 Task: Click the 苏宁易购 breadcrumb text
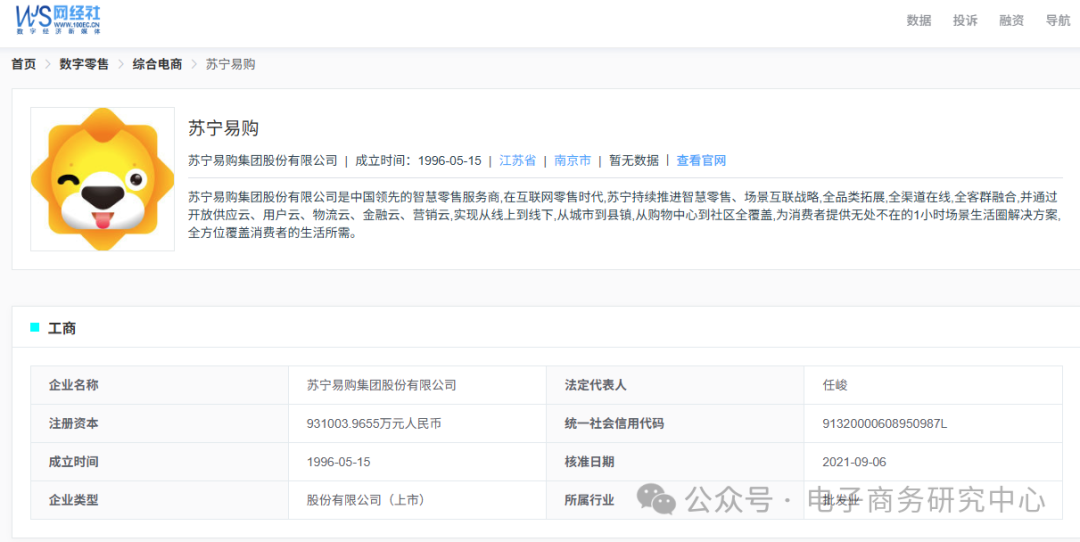pos(231,65)
